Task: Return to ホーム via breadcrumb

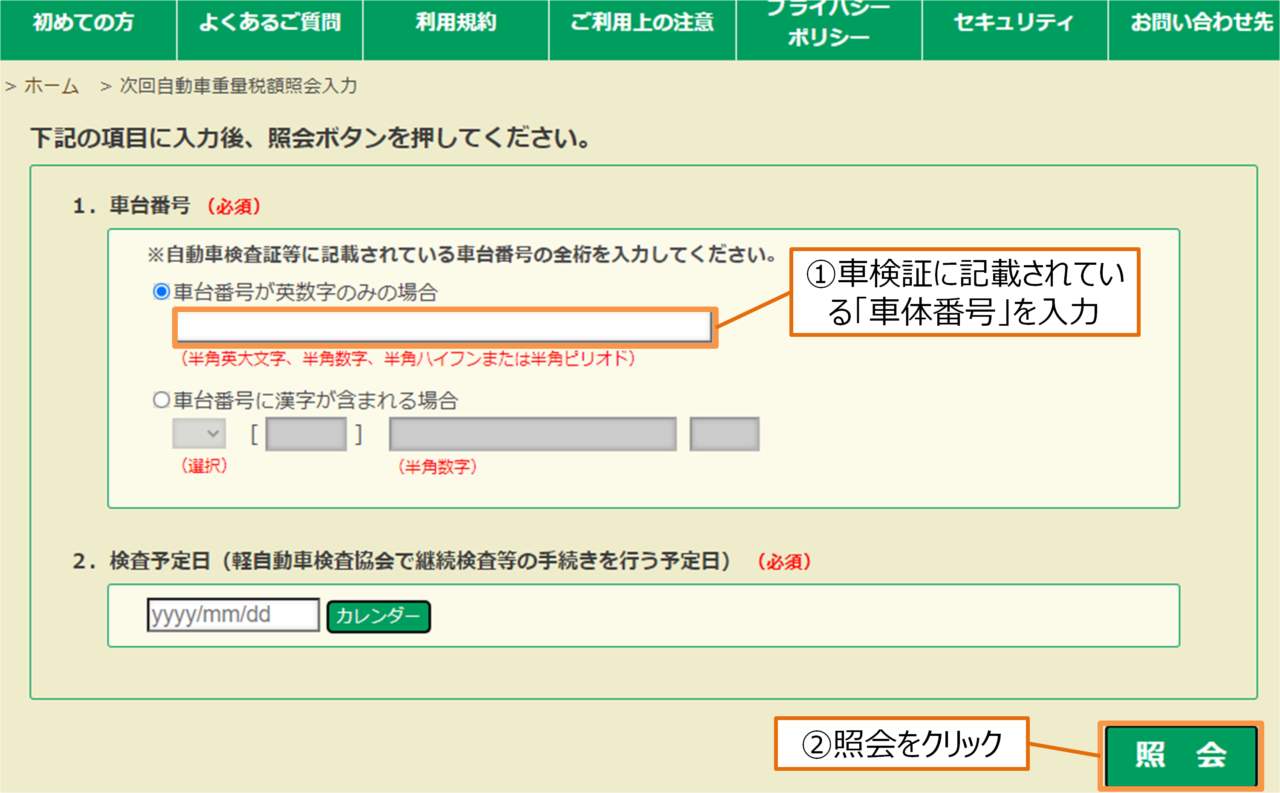Action: [x=51, y=86]
